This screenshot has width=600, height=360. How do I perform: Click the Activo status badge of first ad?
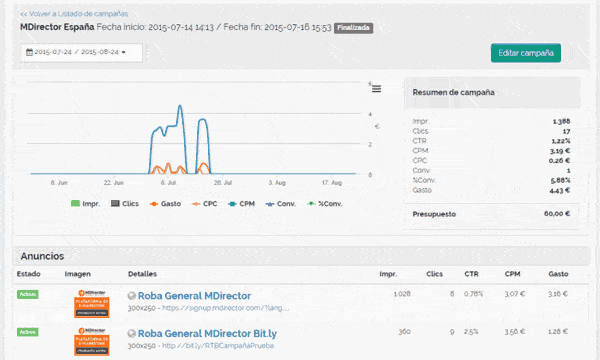28,294
